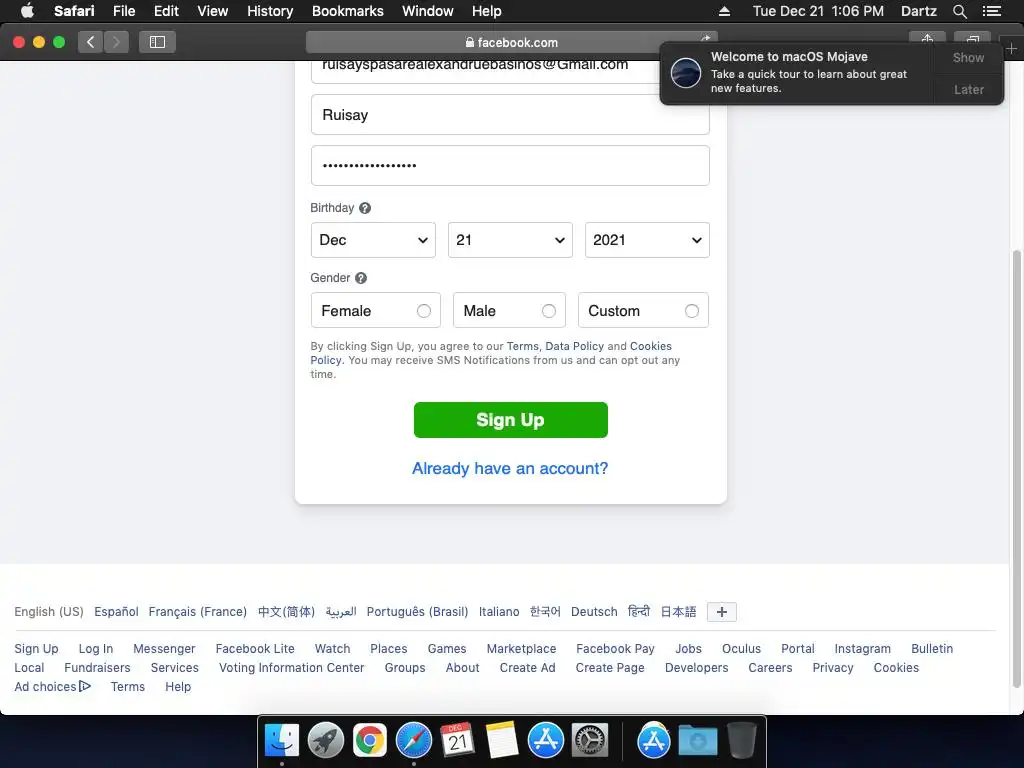Click the password field with dots

click(510, 165)
